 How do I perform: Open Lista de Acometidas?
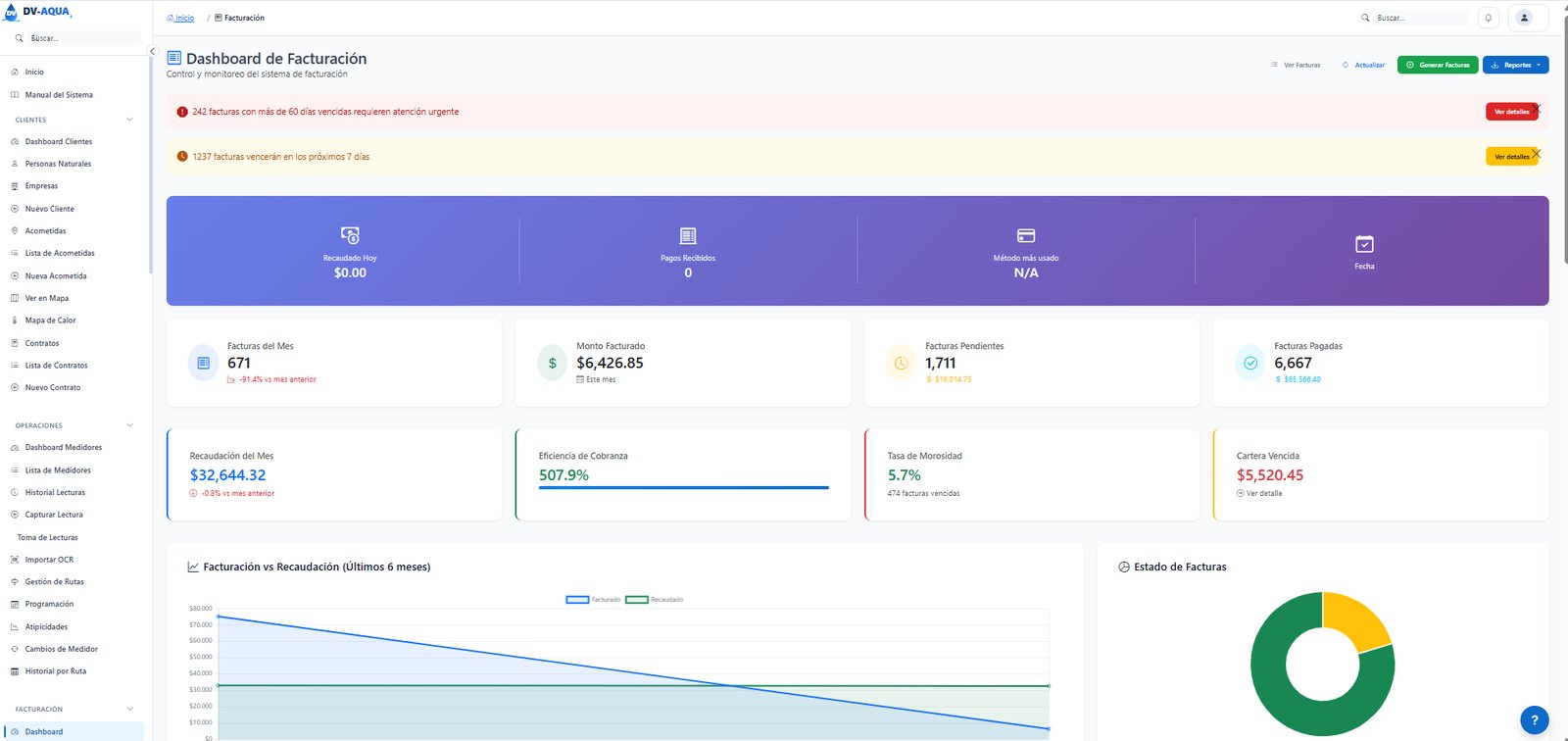[73, 253]
